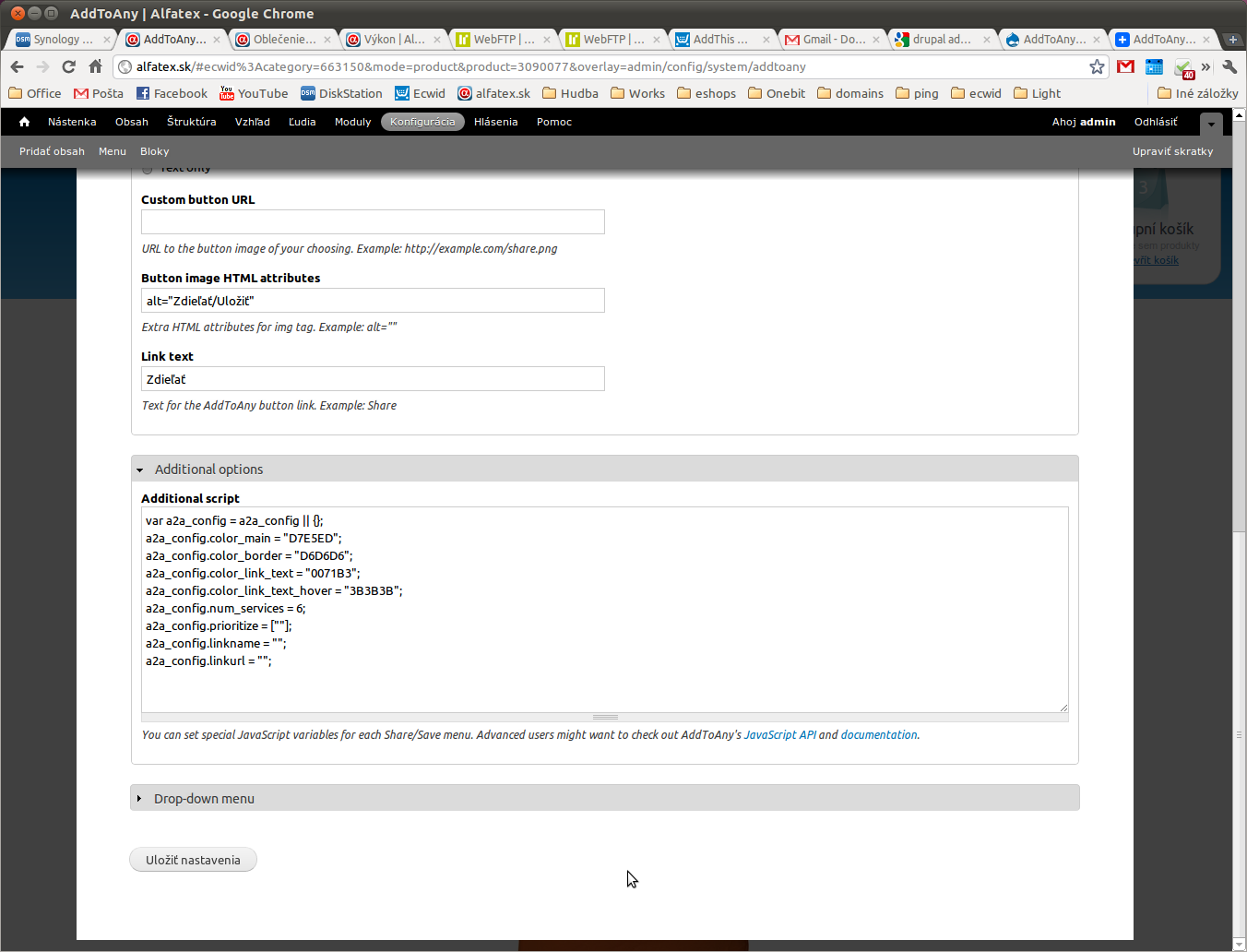Show hidden extensions chevron
The width and height of the screenshot is (1247, 952).
click(1205, 66)
